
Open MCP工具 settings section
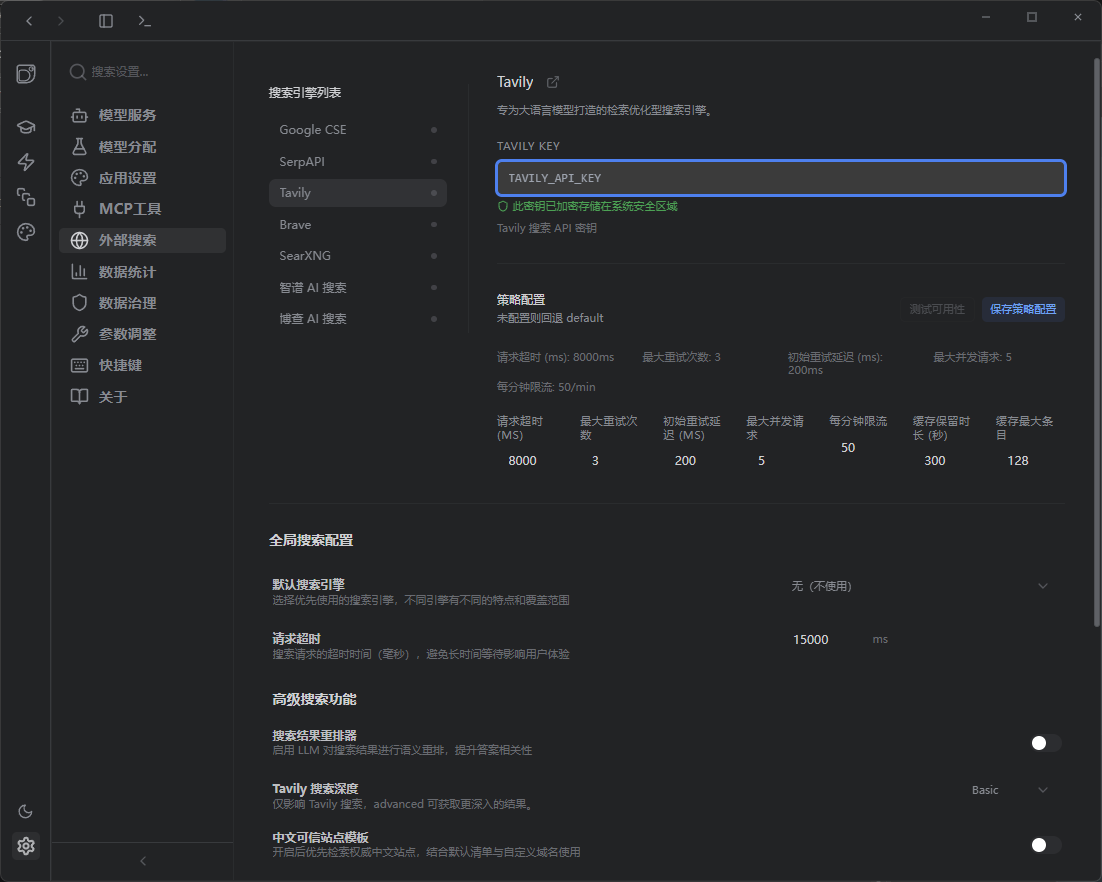tap(142, 209)
